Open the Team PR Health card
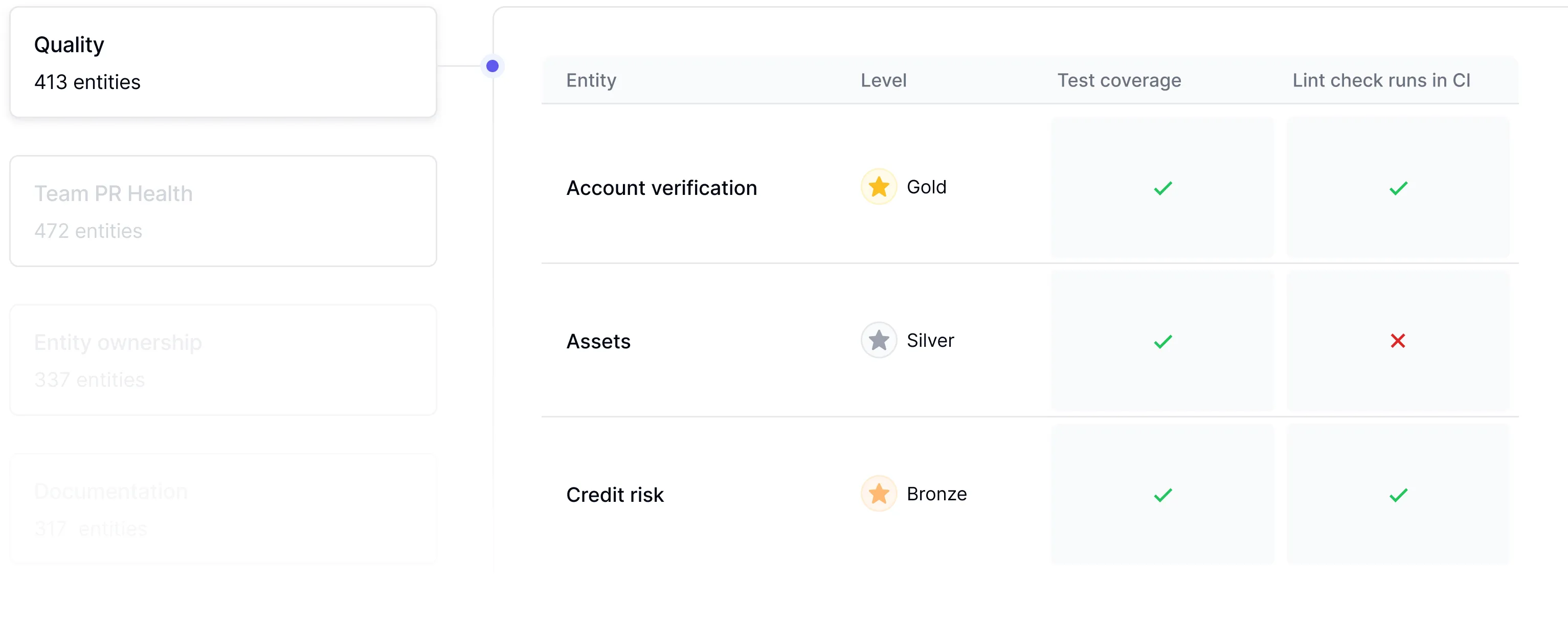 [x=223, y=211]
